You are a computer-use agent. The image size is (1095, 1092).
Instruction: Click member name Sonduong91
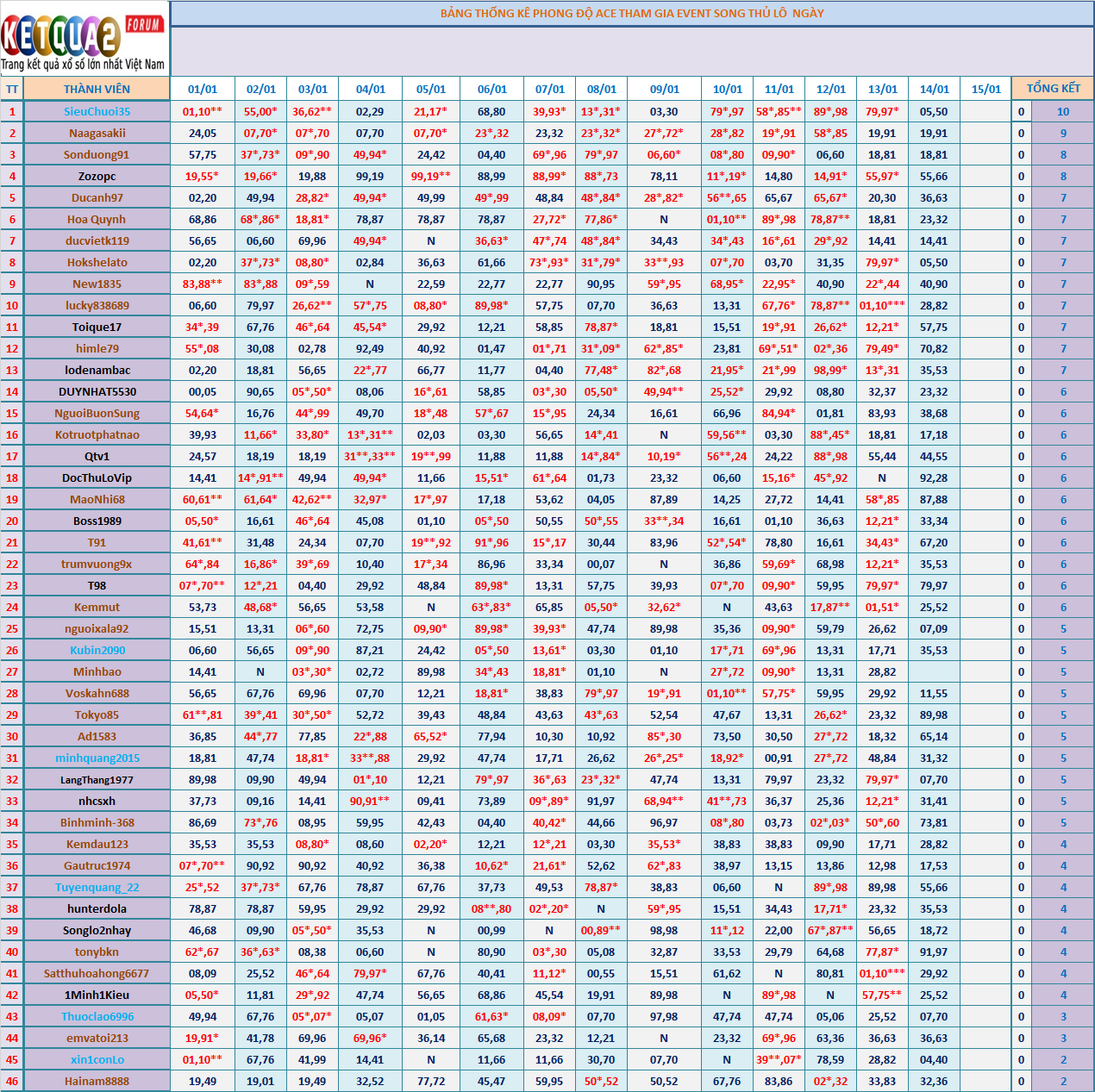coord(97,154)
